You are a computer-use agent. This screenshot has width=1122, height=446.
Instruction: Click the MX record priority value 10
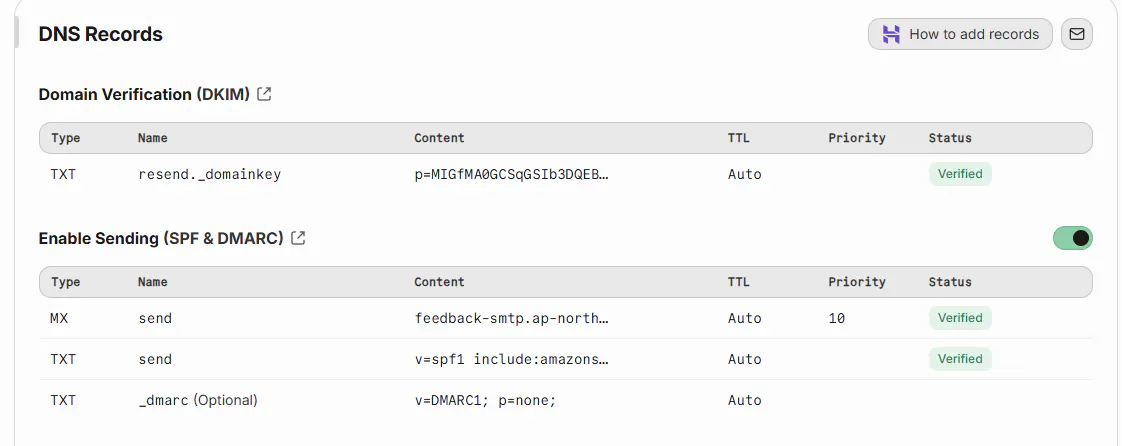pos(837,318)
